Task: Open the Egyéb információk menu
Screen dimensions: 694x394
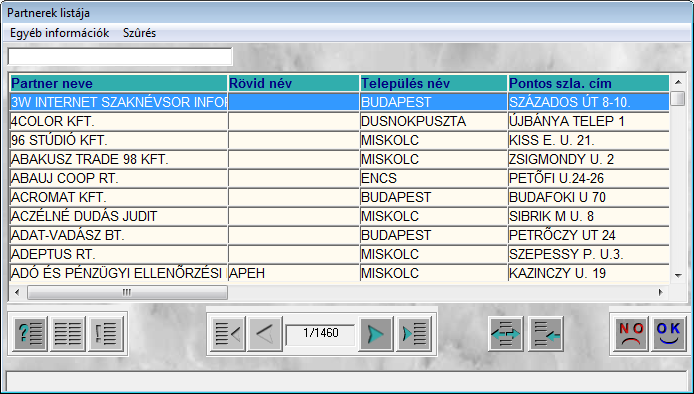Action: click(x=60, y=33)
